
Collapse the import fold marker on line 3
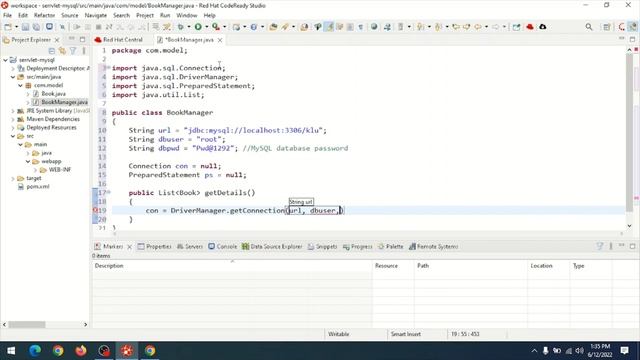coord(109,67)
